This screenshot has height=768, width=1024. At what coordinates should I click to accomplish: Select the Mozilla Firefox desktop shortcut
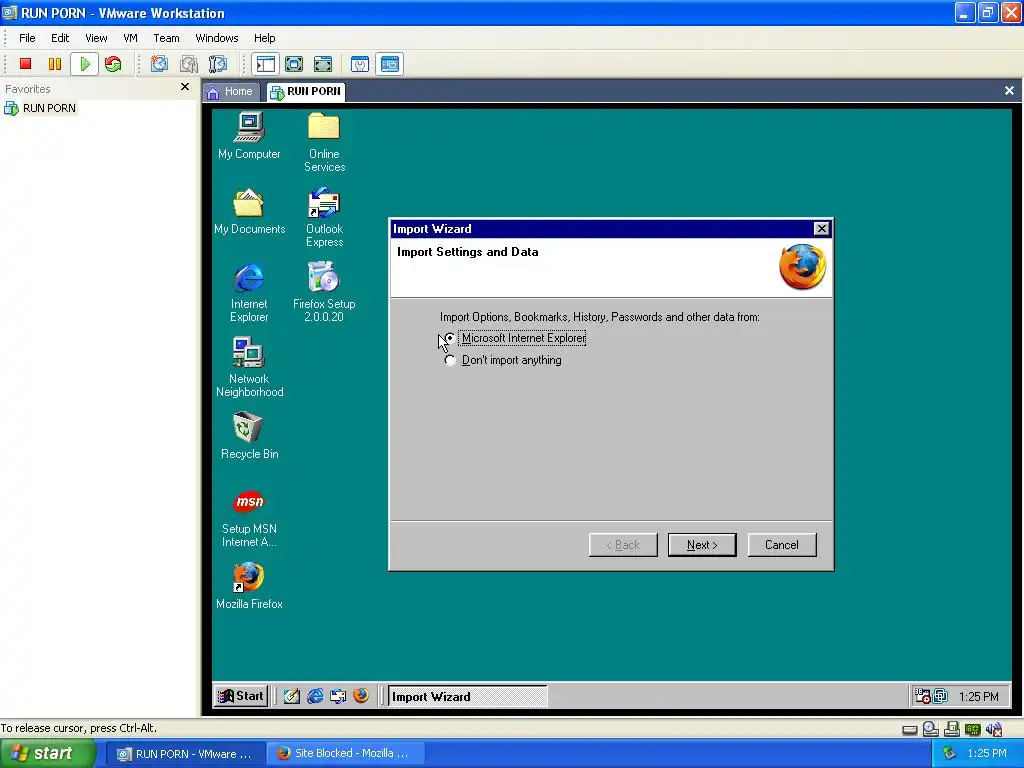(249, 586)
